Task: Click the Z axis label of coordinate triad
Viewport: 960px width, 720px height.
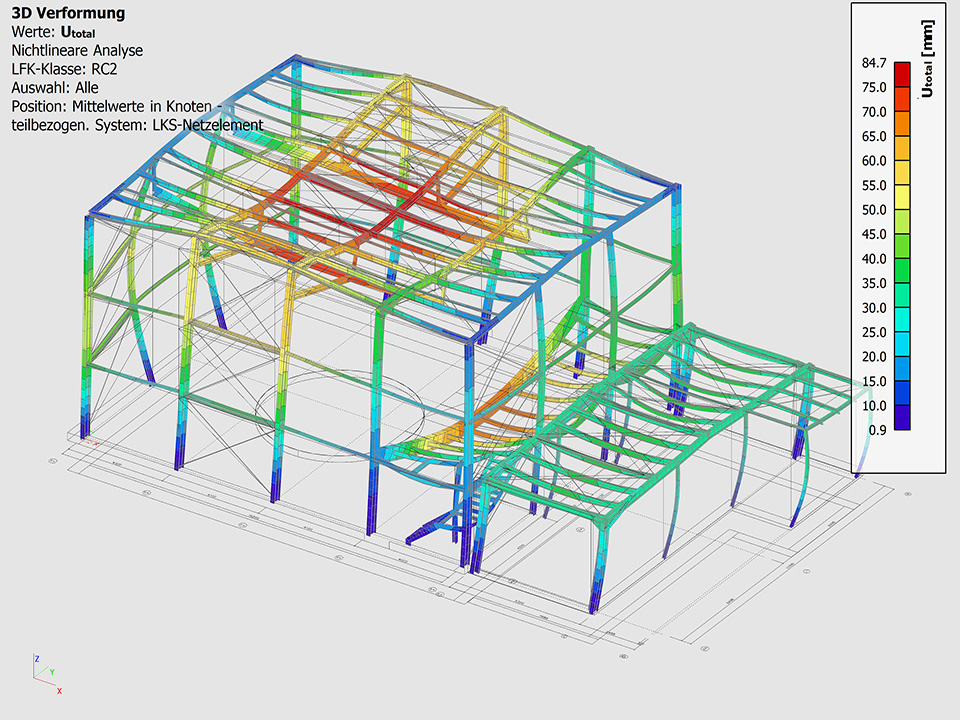Action: (37, 659)
